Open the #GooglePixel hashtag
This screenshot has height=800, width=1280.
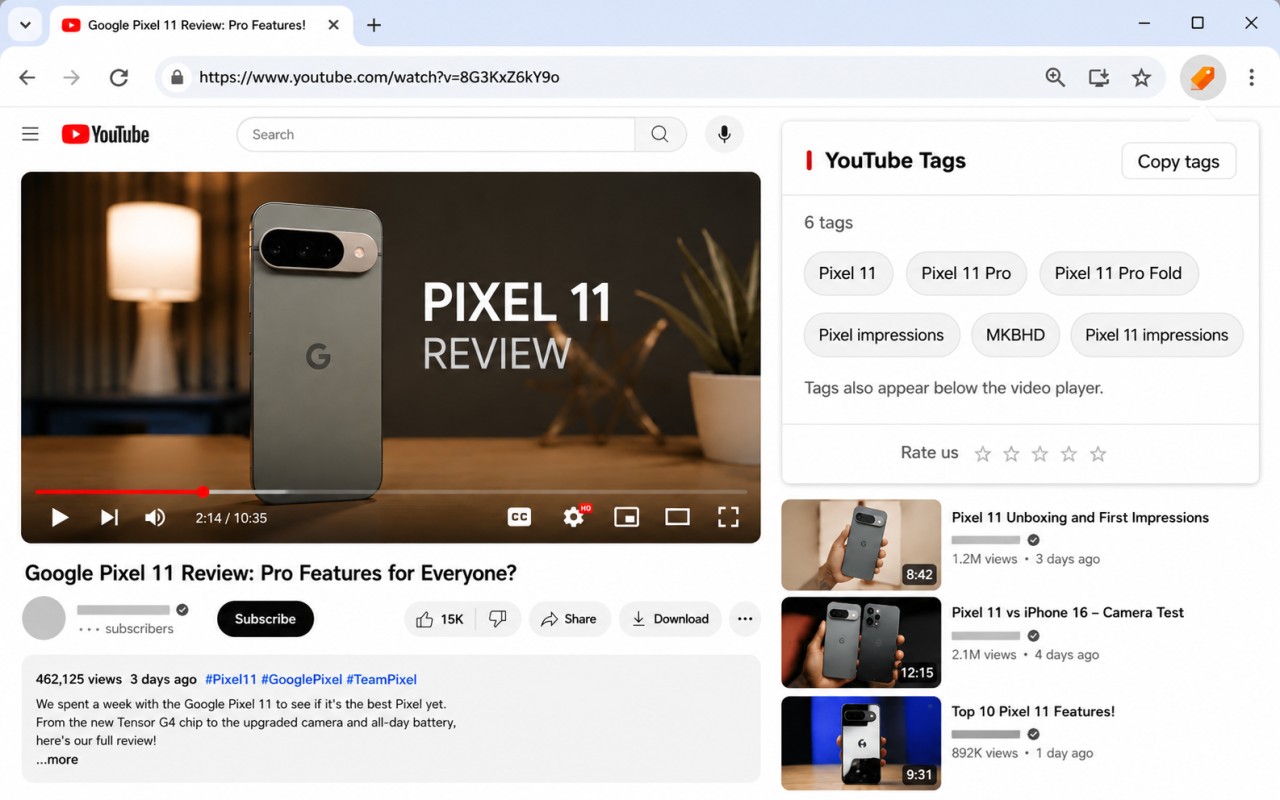tap(302, 679)
